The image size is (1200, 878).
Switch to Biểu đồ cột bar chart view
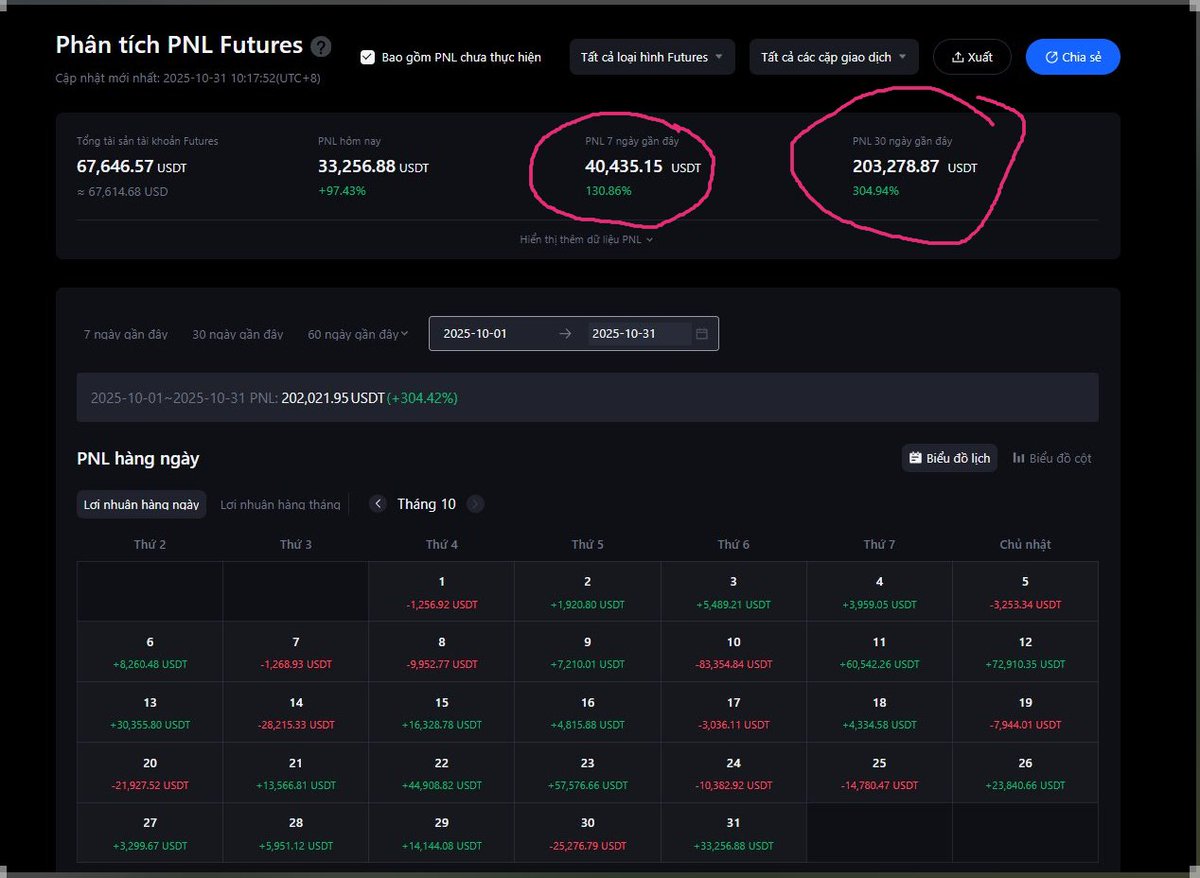1052,458
